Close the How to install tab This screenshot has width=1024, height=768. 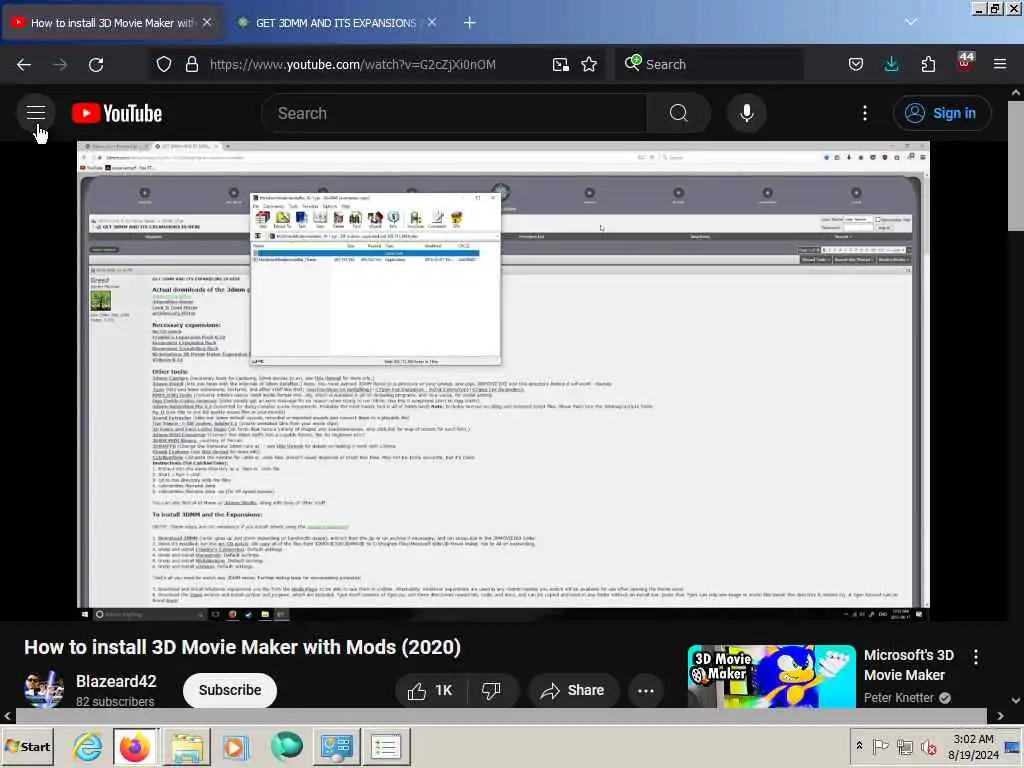[207, 22]
